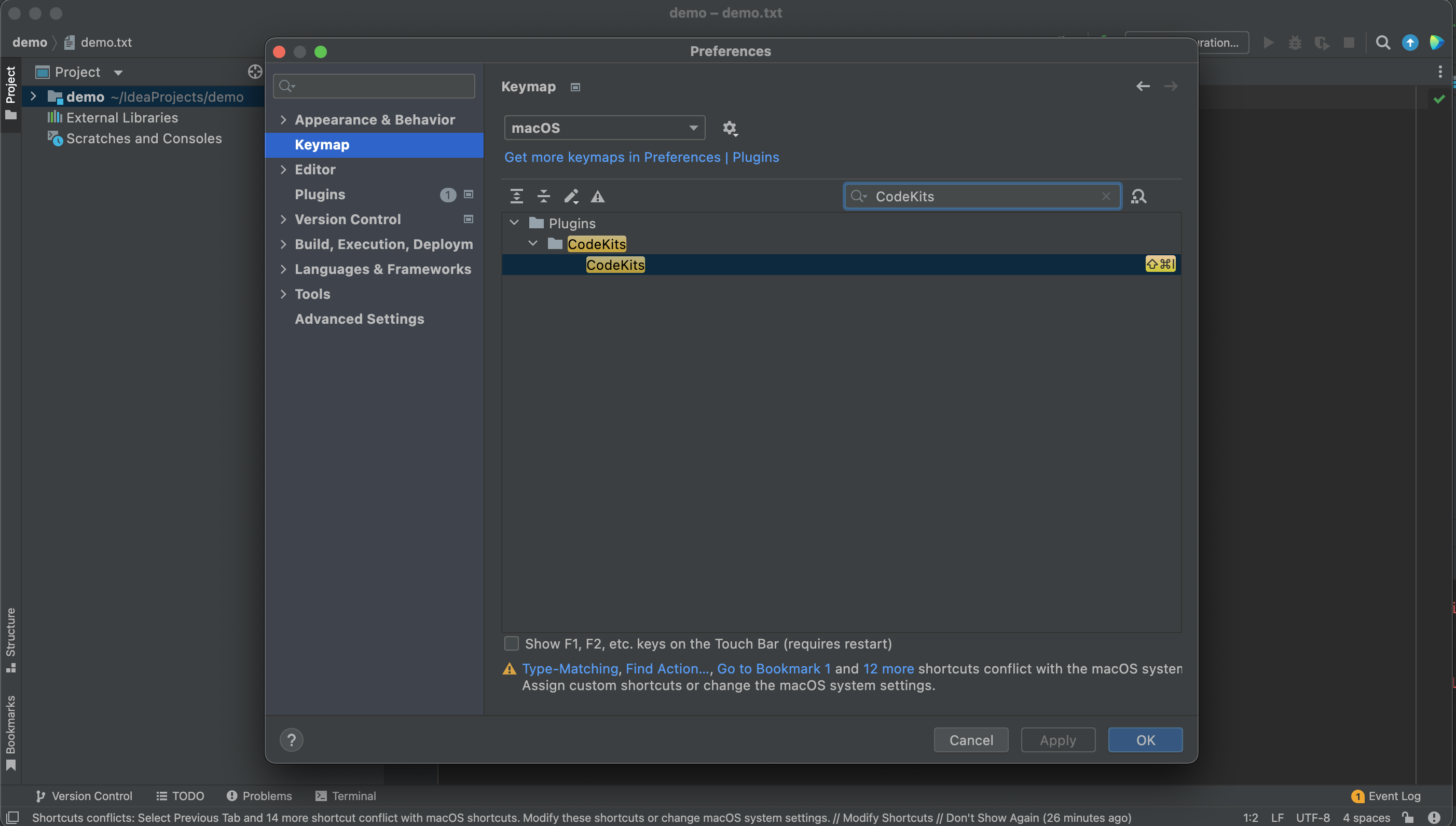Viewport: 1456px width, 826px height.
Task: Click the Preferences sidebar search field
Action: coord(374,86)
